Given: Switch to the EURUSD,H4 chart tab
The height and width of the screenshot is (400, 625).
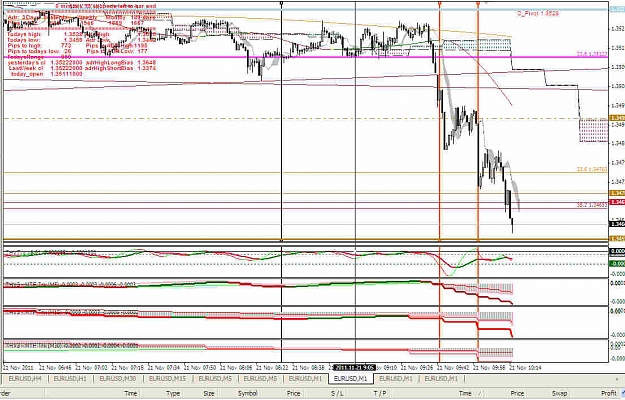Looking at the screenshot, I should (25, 378).
